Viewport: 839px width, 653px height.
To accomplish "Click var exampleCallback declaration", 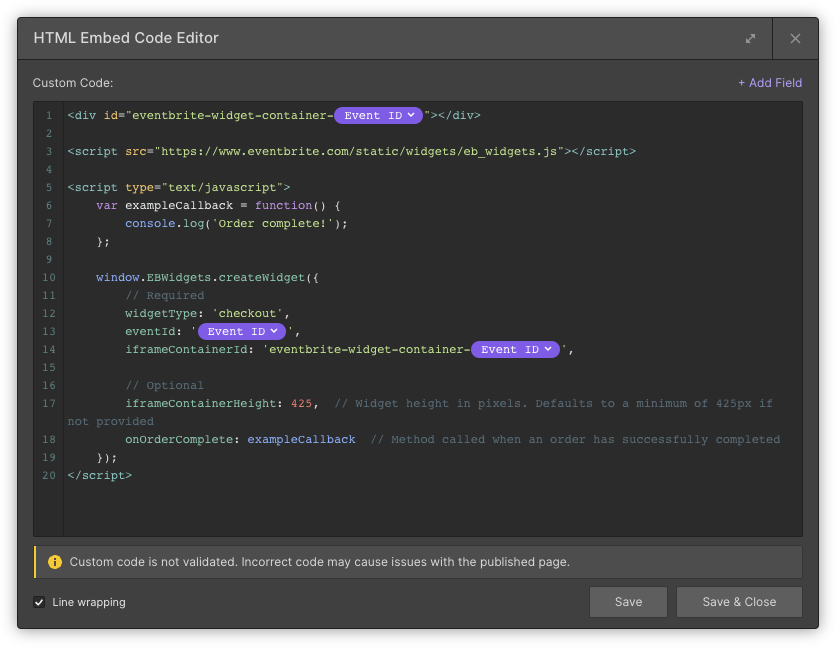I will 218,206.
